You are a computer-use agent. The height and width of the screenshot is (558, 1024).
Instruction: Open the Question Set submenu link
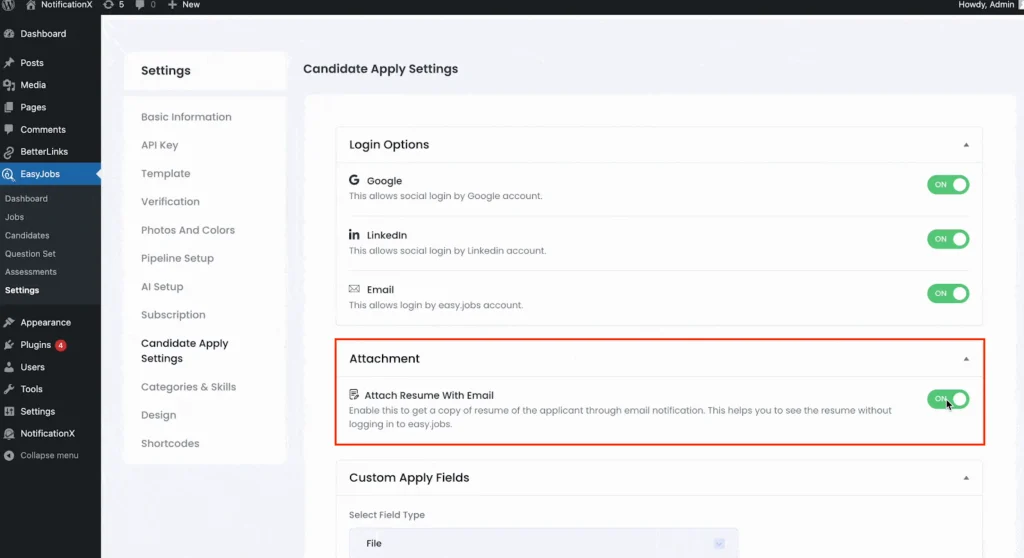pos(30,254)
